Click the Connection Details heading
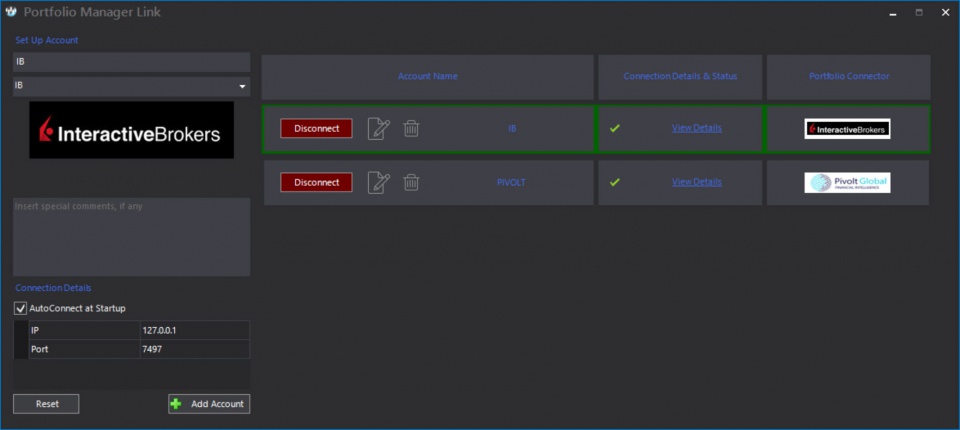The height and width of the screenshot is (430, 960). tap(53, 288)
